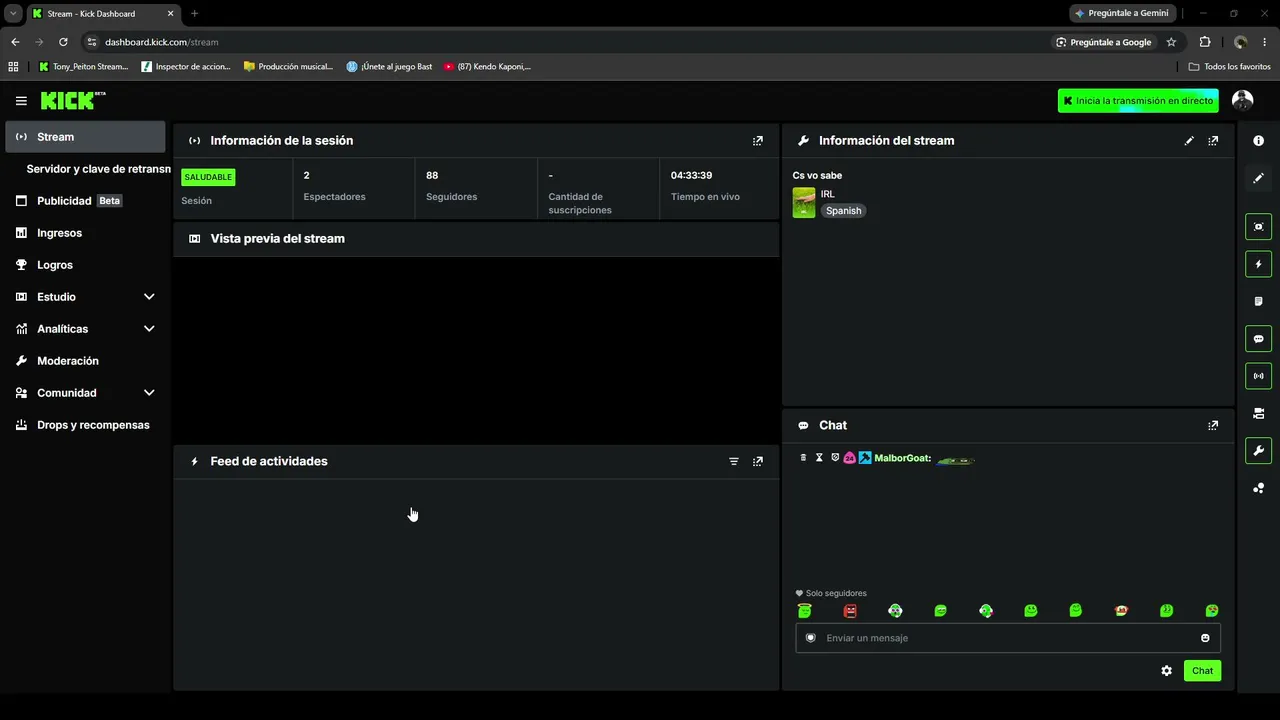Open the Chrome apps grid
The width and height of the screenshot is (1280, 720).
[13, 67]
